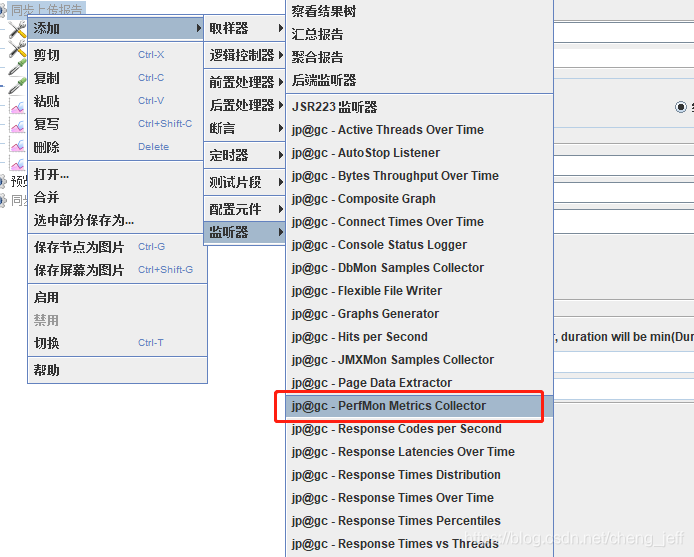This screenshot has height=557, width=694.
Task: Select jp@gc - Bytes Throughput Over Time
Action: pyautogui.click(x=420, y=176)
